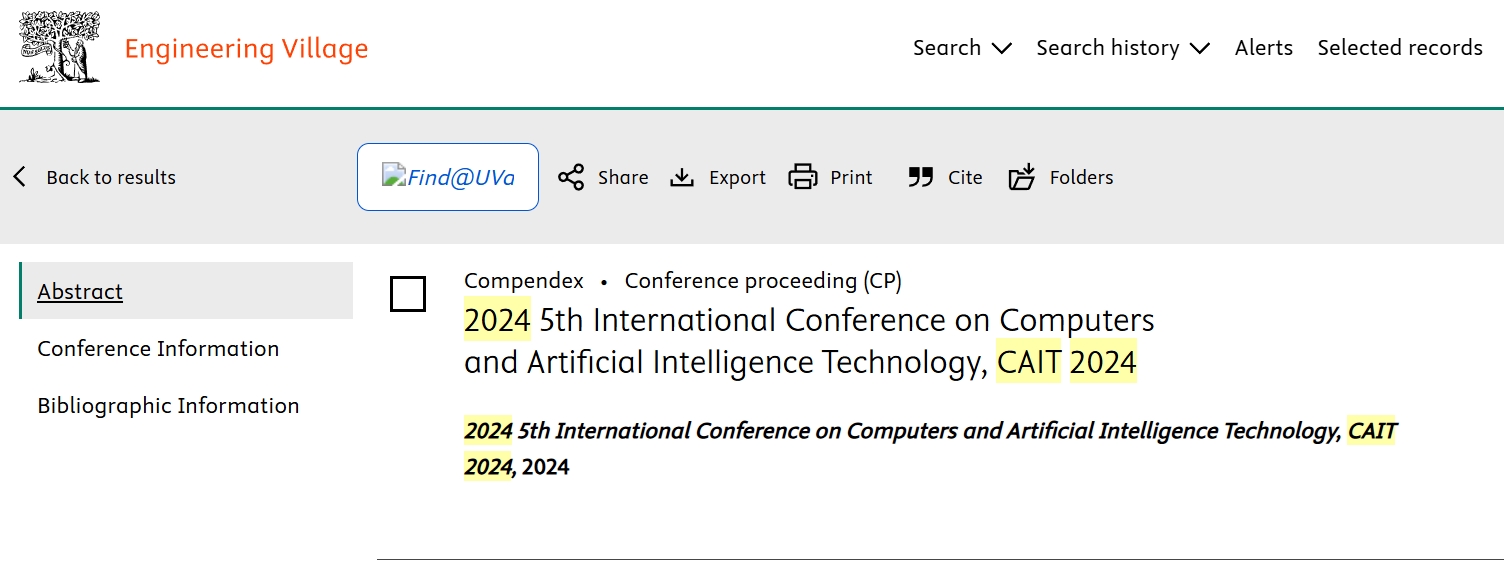
Task: Open Alerts in the top menu
Action: (1264, 48)
